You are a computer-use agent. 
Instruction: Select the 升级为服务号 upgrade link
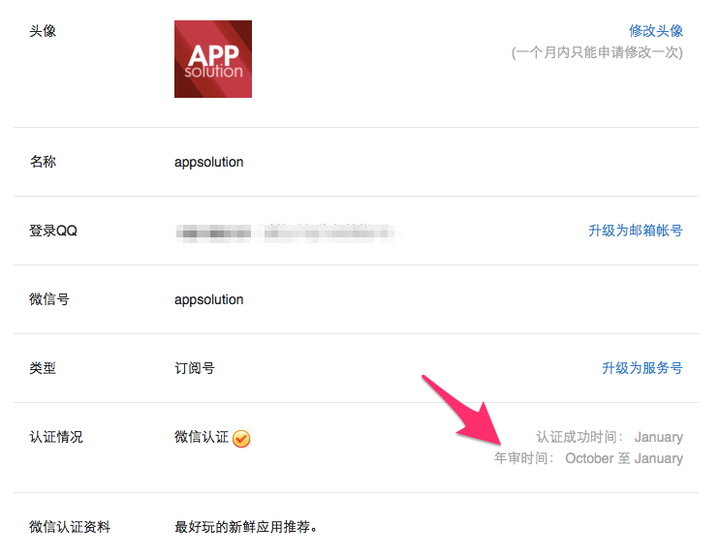[x=641, y=368]
